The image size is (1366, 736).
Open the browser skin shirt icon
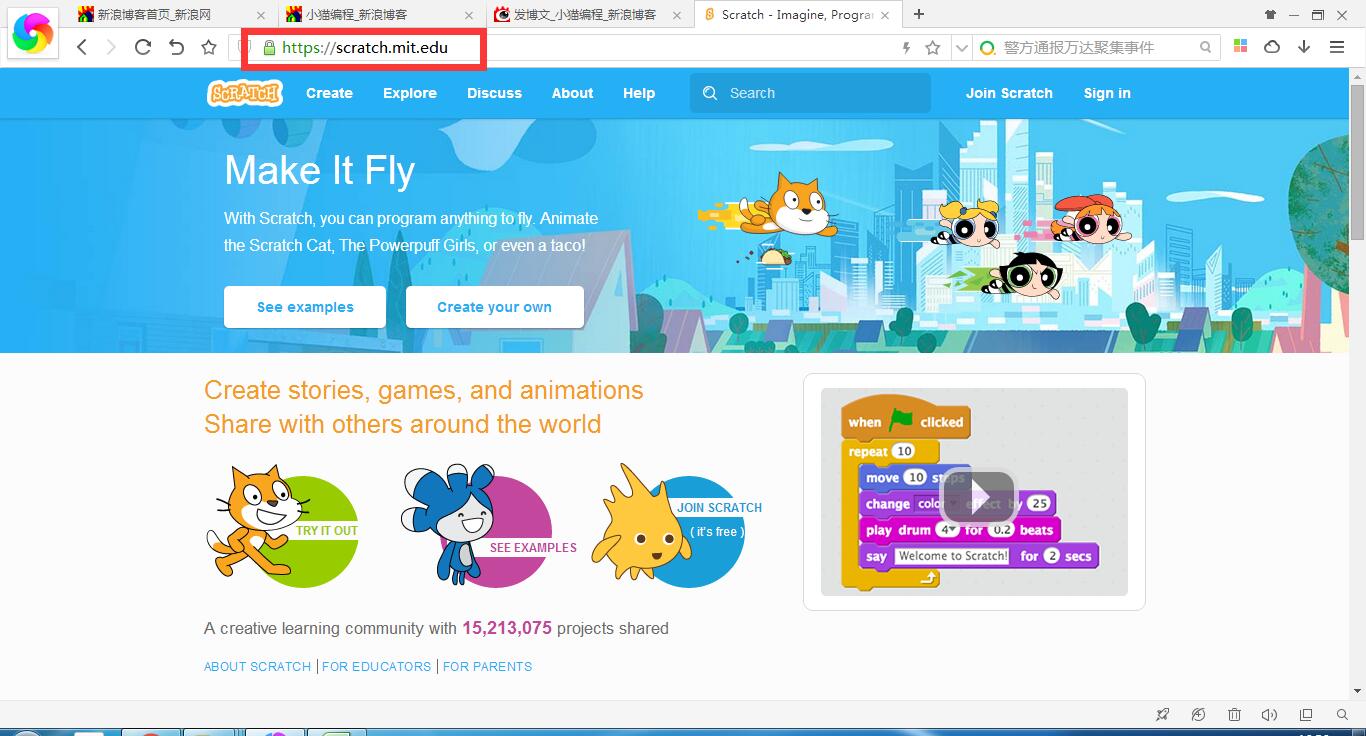(x=1271, y=14)
